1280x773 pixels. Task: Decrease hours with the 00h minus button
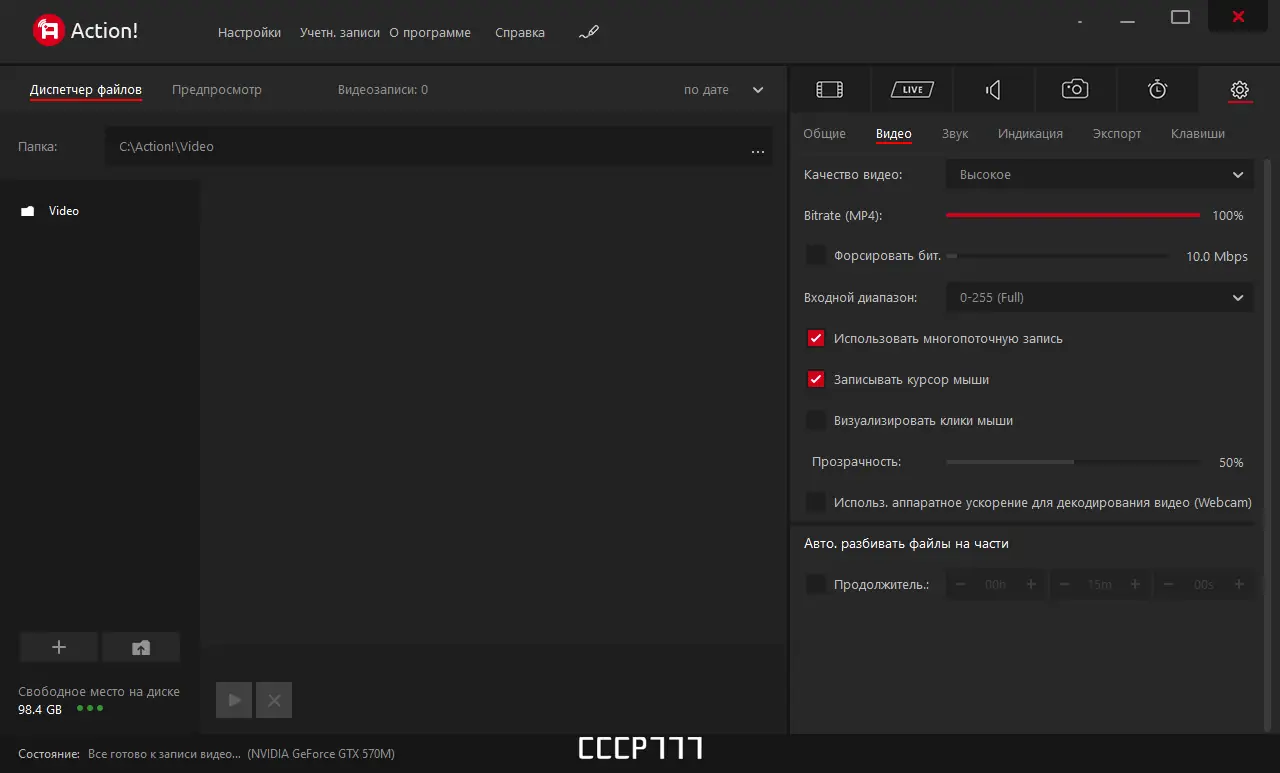pyautogui.click(x=960, y=584)
